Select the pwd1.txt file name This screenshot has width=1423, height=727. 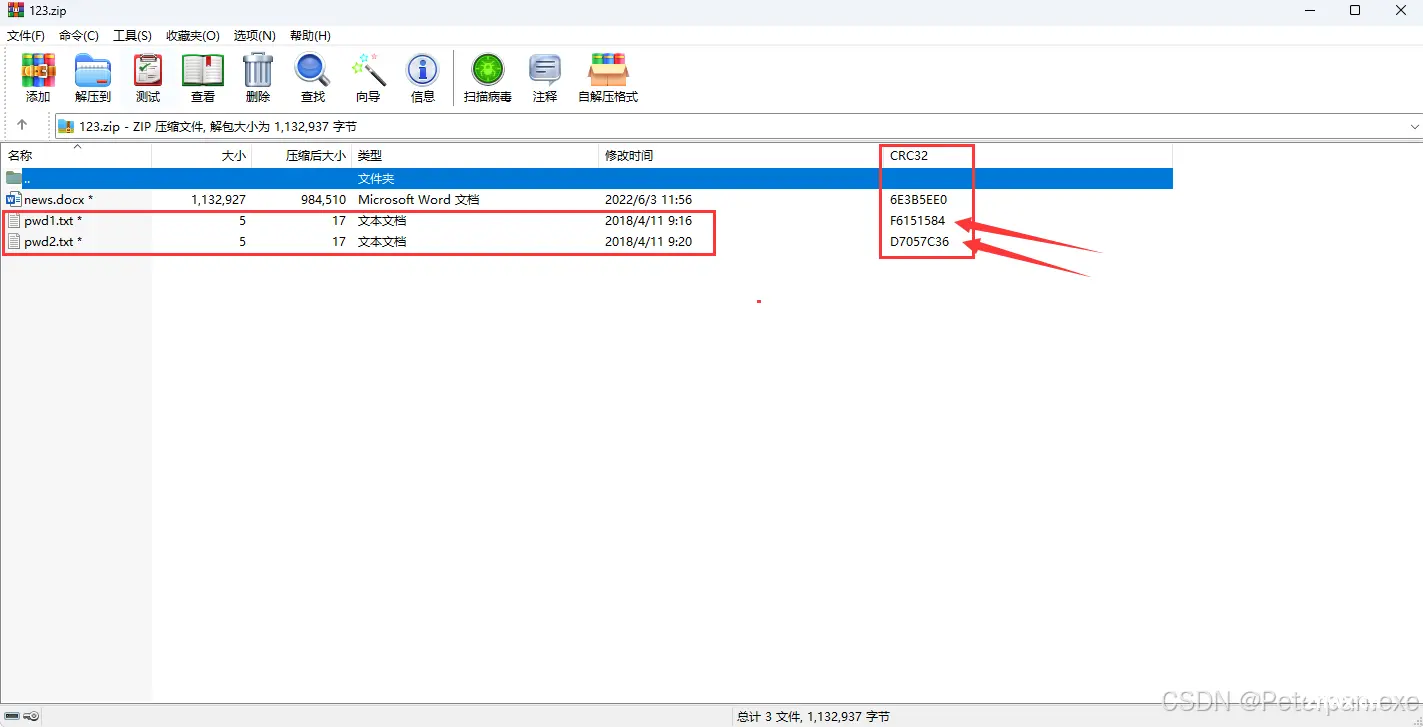[x=53, y=220]
